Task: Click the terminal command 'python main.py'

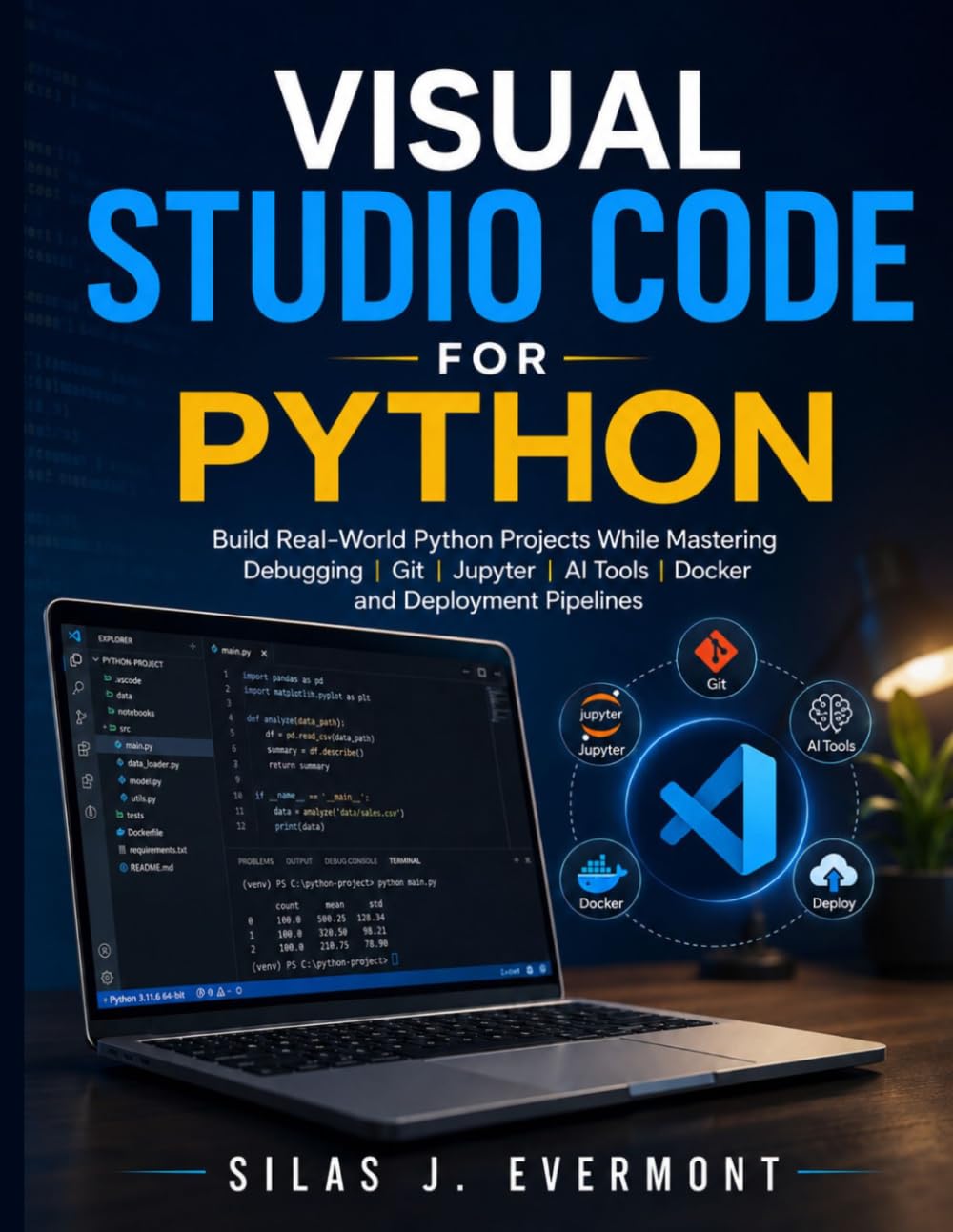Action: (x=408, y=883)
